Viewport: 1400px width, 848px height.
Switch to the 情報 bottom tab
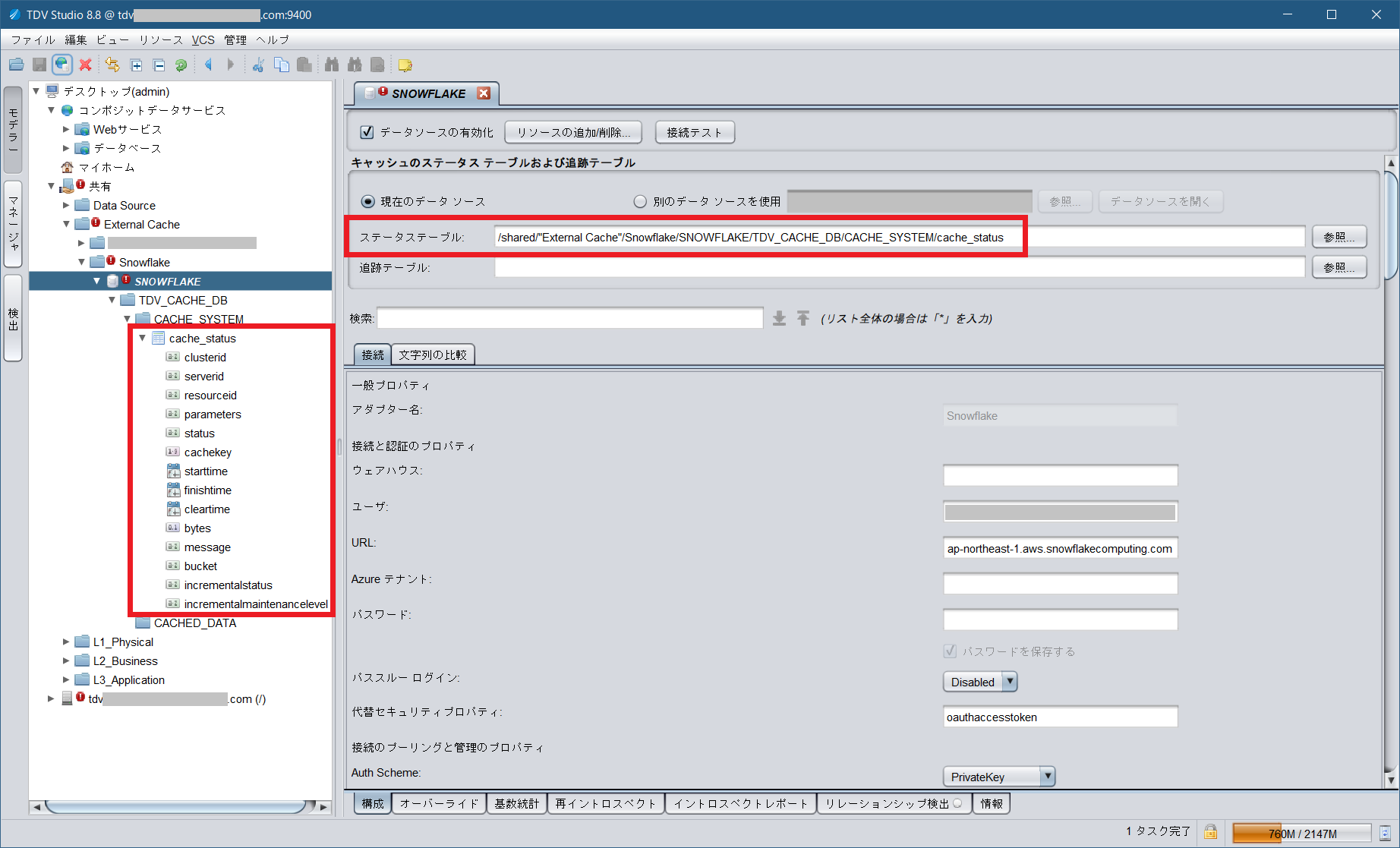click(x=992, y=803)
